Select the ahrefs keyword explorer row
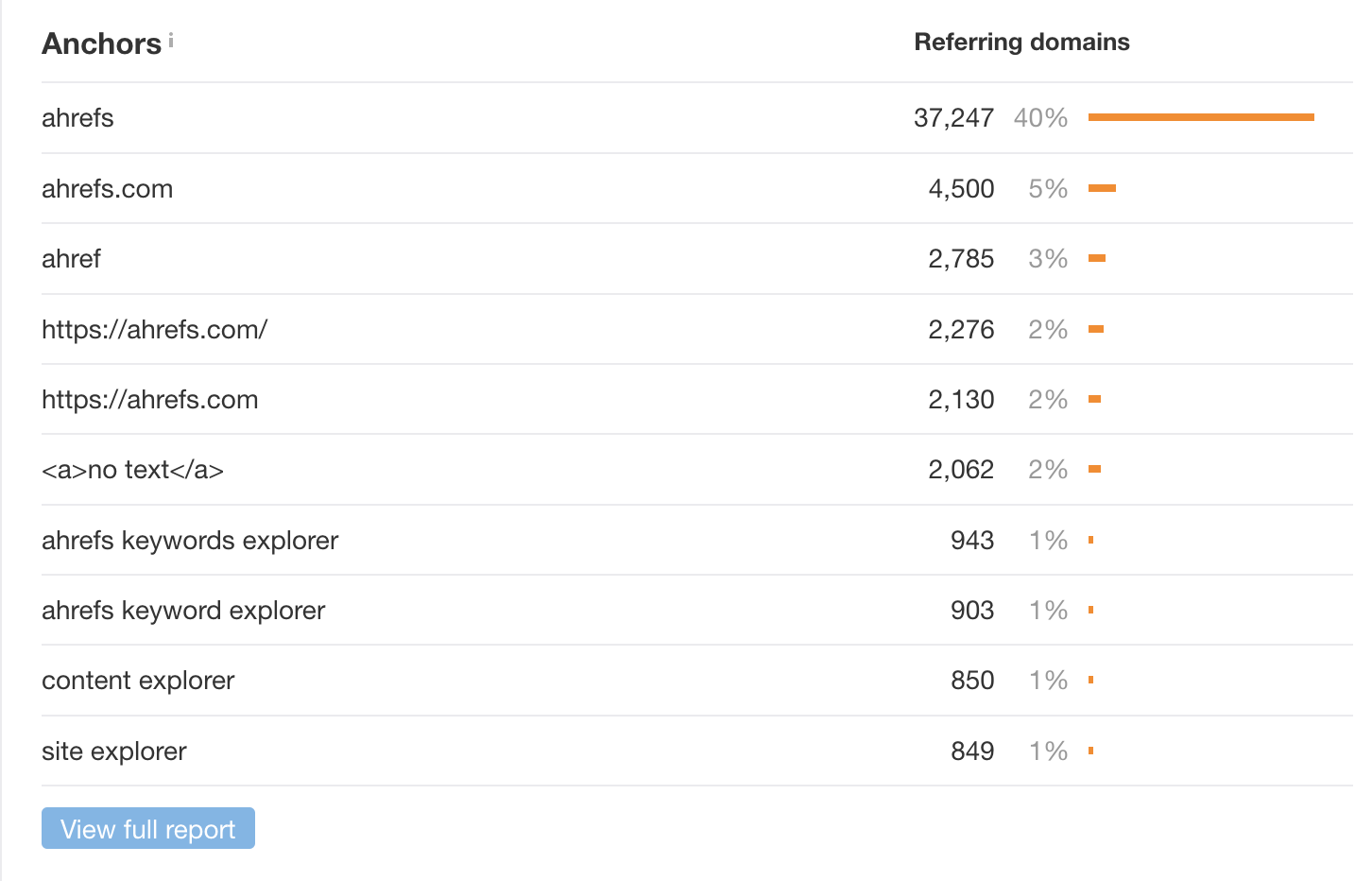Image resolution: width=1372 pixels, height=881 pixels. [182, 610]
